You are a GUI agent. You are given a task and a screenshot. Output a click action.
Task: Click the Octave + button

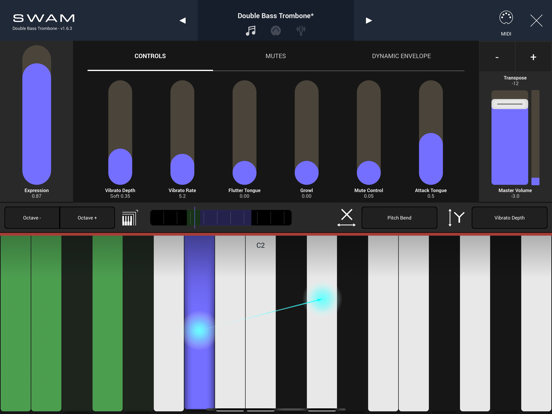click(x=87, y=218)
